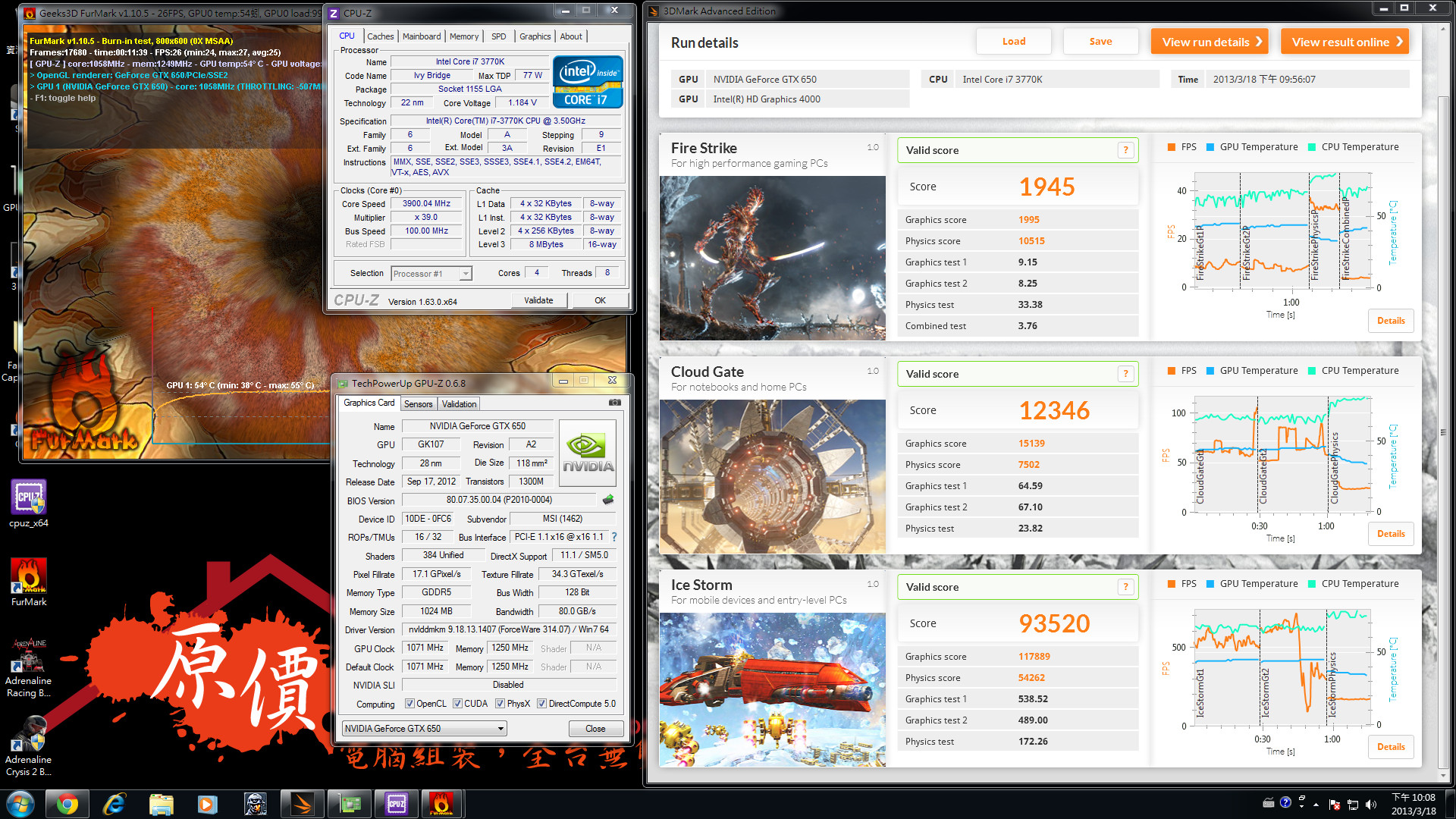Click the Save button in 3DMark
The image size is (1456, 819).
pos(1101,42)
